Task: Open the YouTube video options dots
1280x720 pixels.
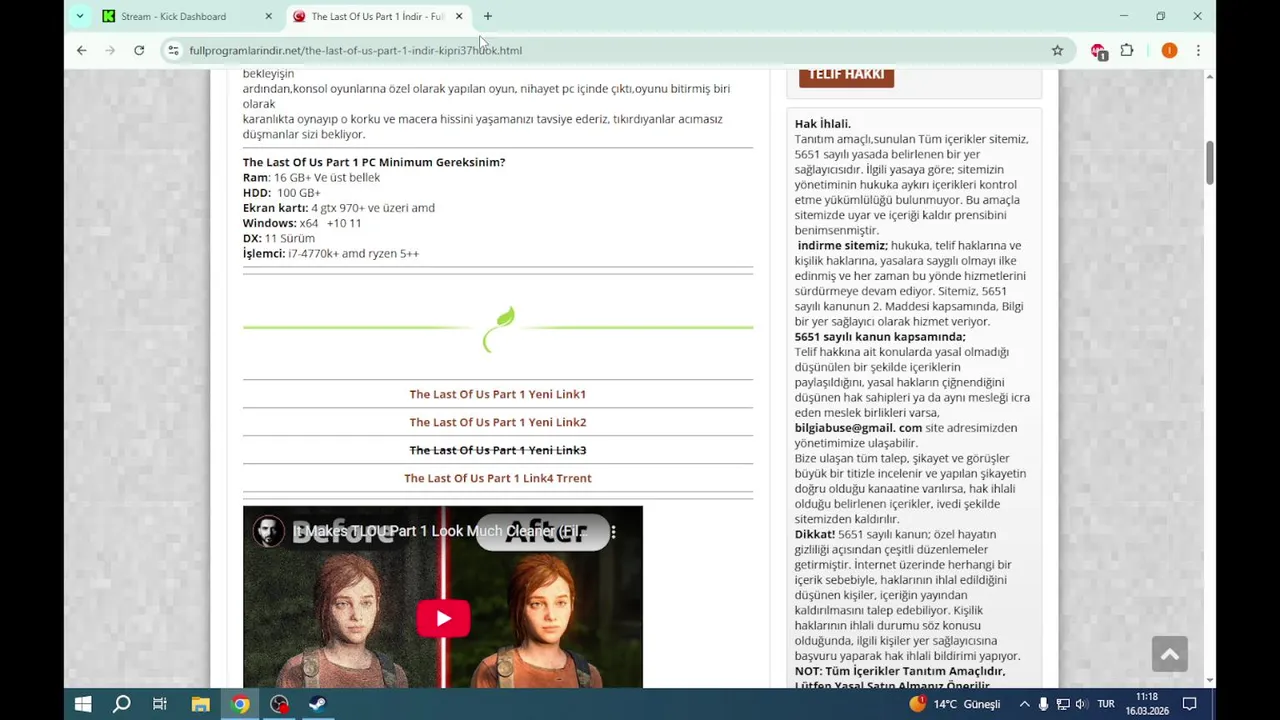Action: click(x=614, y=532)
